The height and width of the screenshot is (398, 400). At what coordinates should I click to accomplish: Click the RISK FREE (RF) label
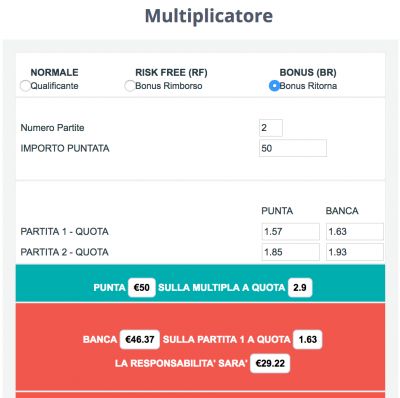click(171, 73)
